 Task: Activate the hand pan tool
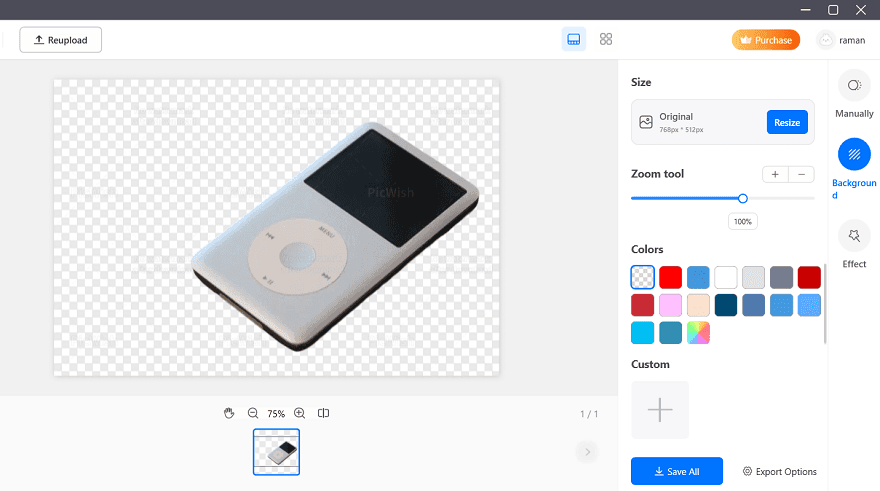229,413
